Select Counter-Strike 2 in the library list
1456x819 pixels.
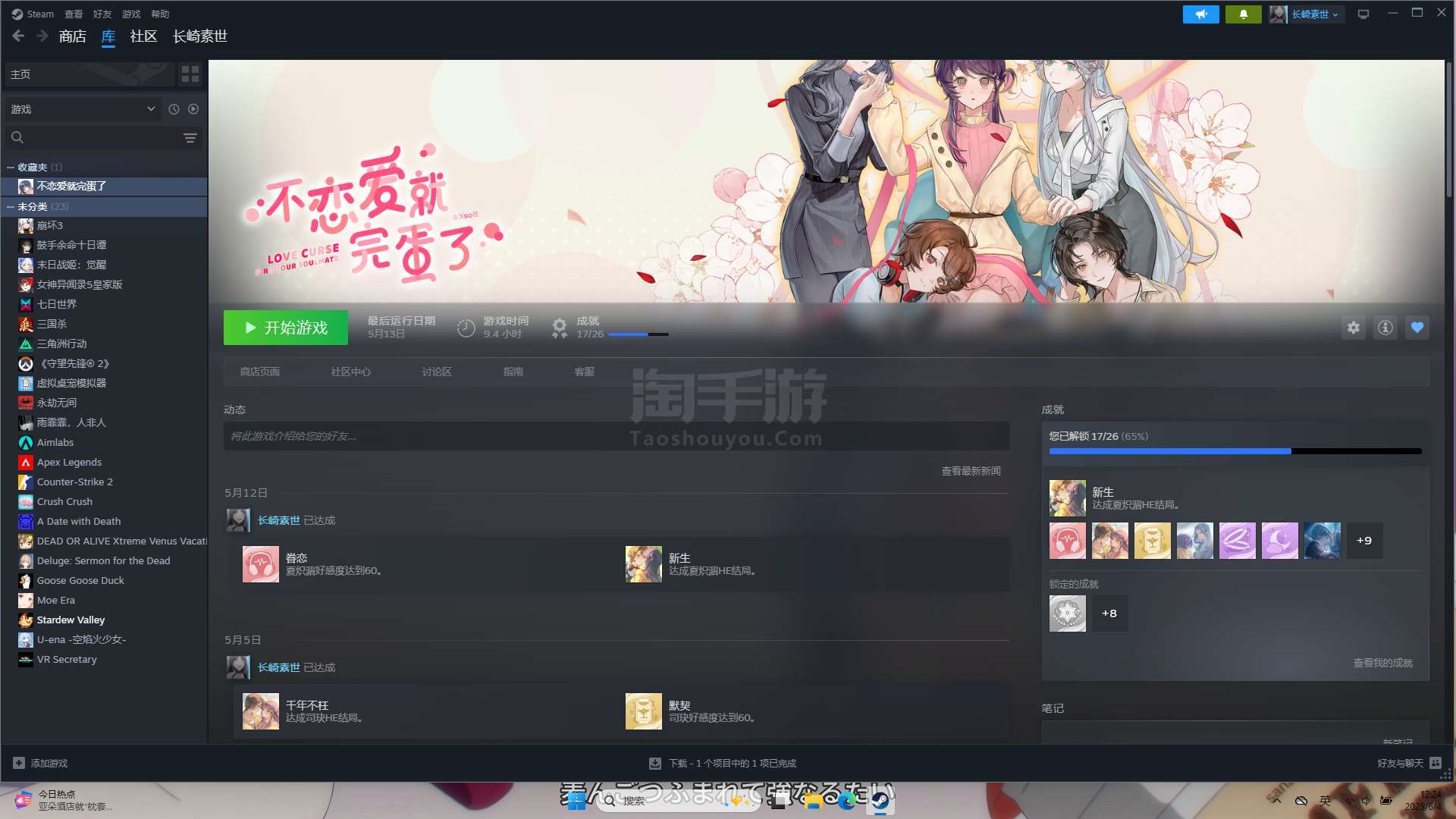click(x=104, y=482)
